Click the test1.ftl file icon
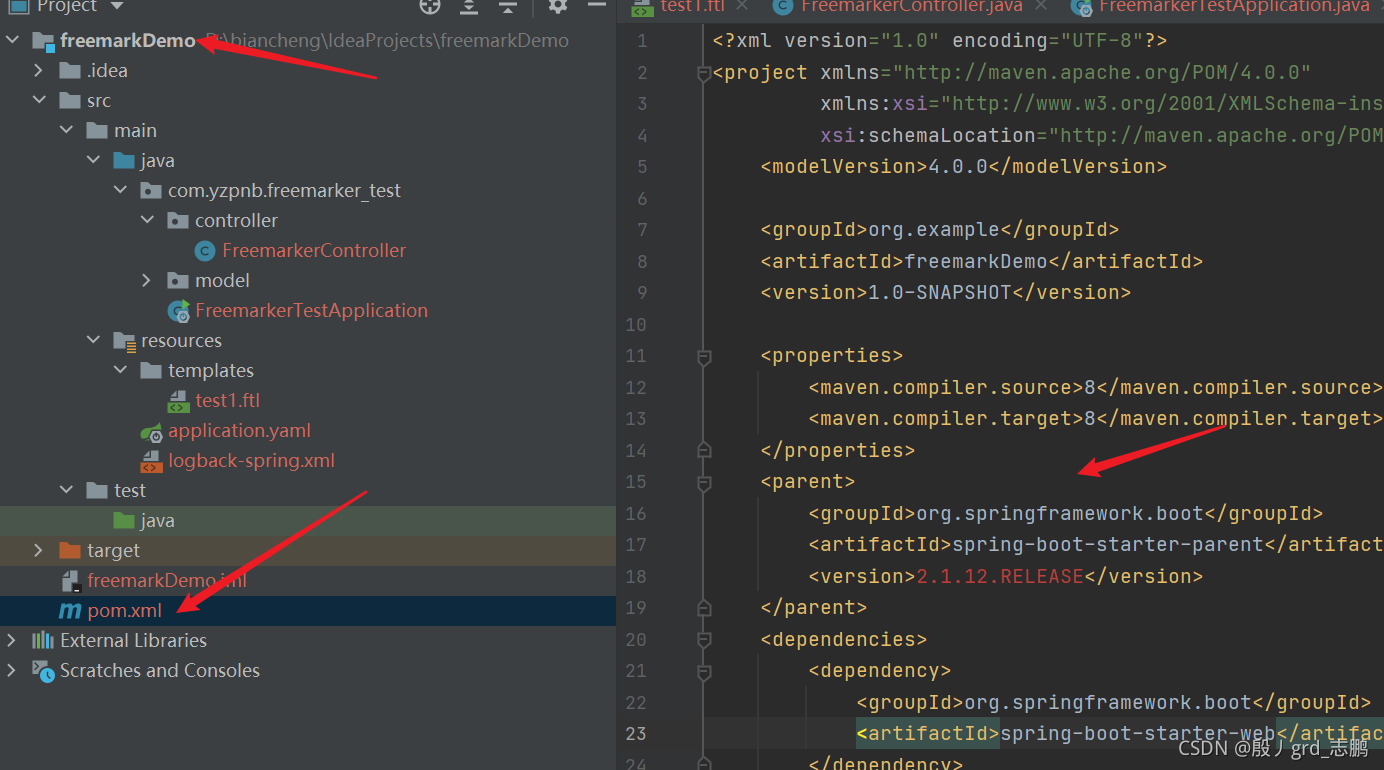1384x770 pixels. click(x=178, y=401)
